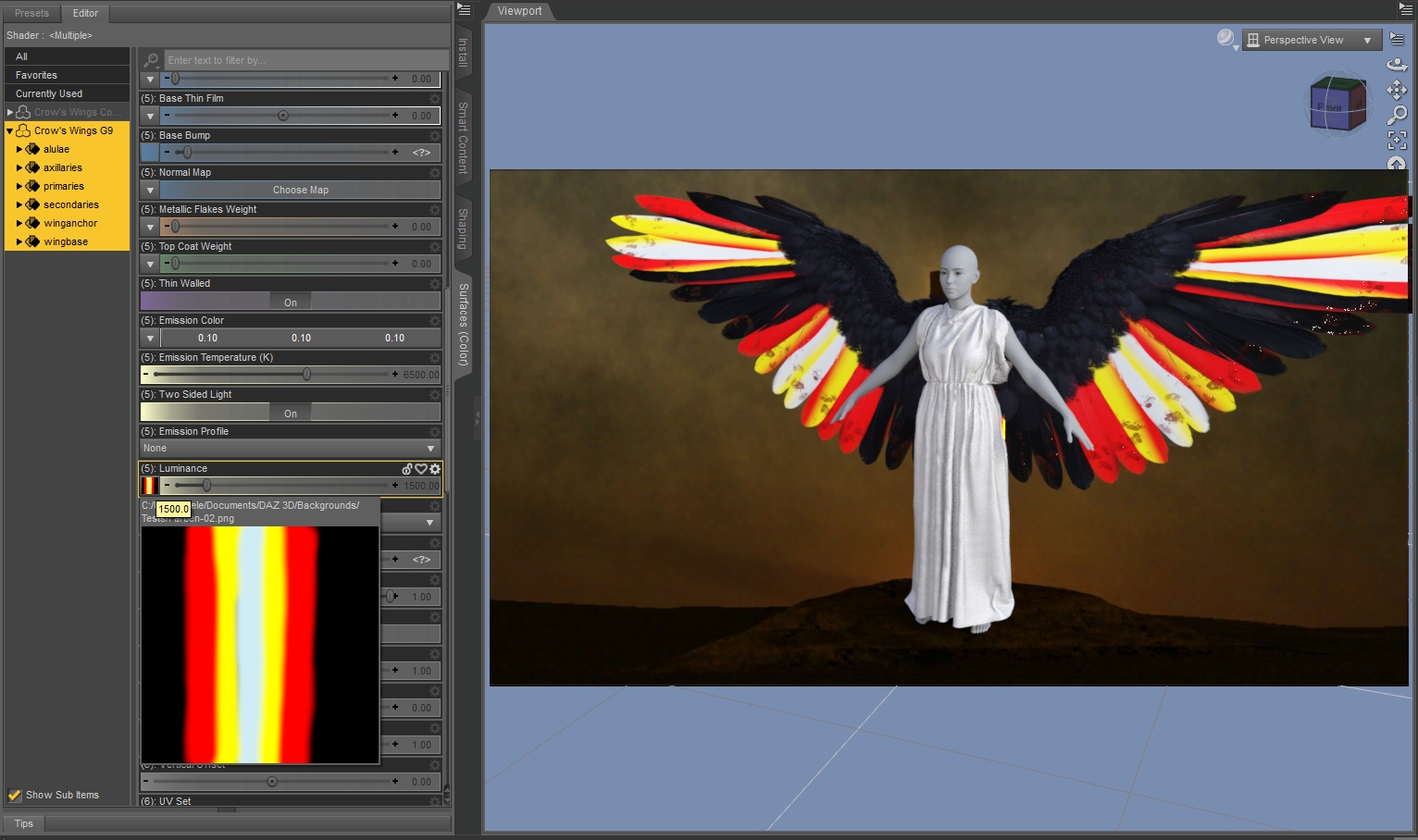
Task: Open the Luminance gear settings
Action: [435, 469]
